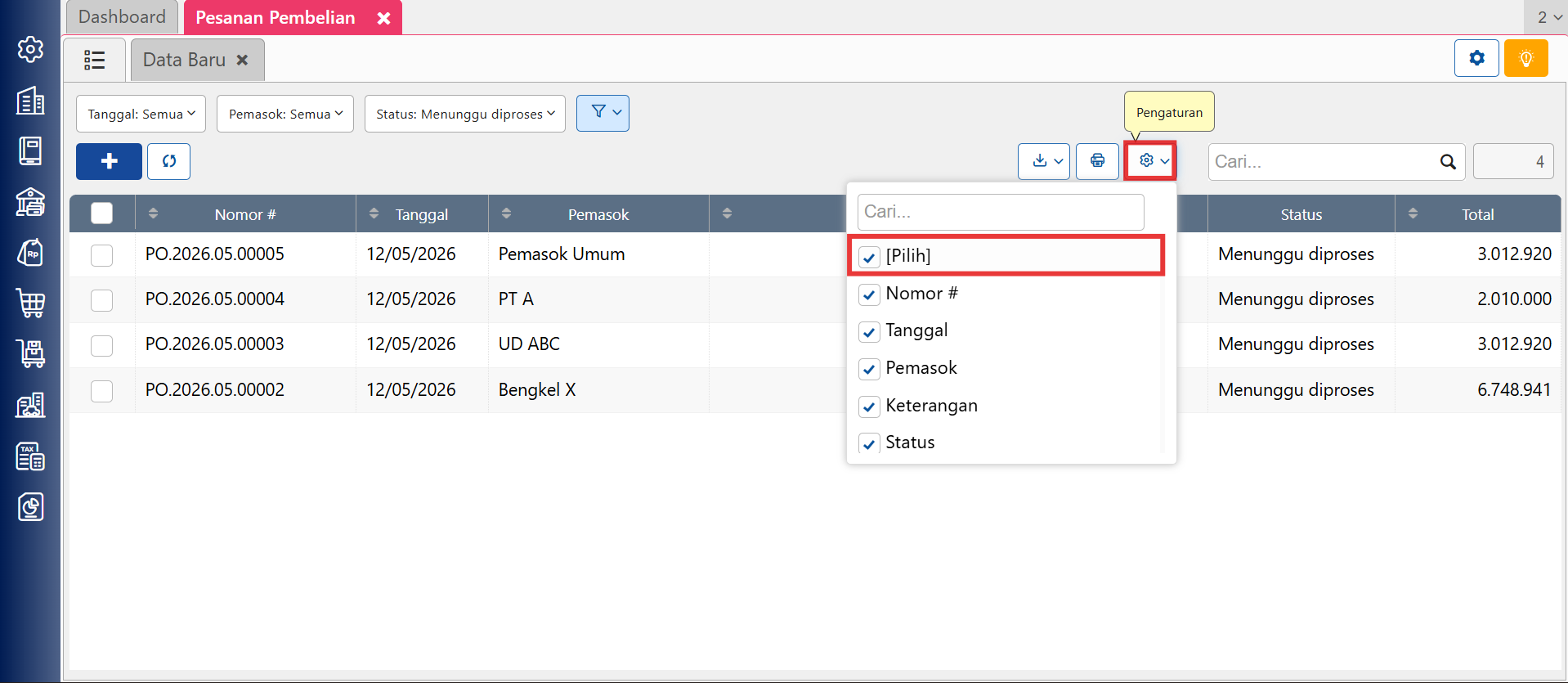Open the Pemasok: Semua dropdown
Image resolution: width=1568 pixels, height=683 pixels.
pos(285,114)
